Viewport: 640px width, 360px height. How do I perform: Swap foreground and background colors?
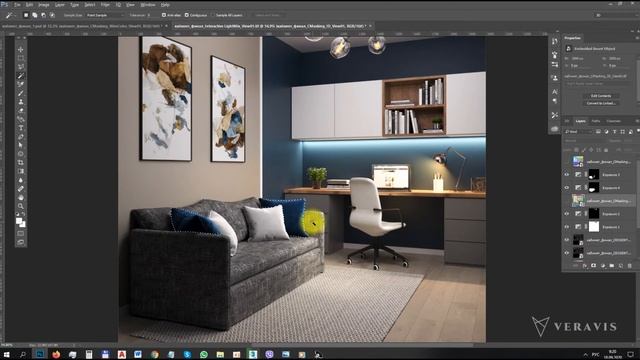click(23, 214)
